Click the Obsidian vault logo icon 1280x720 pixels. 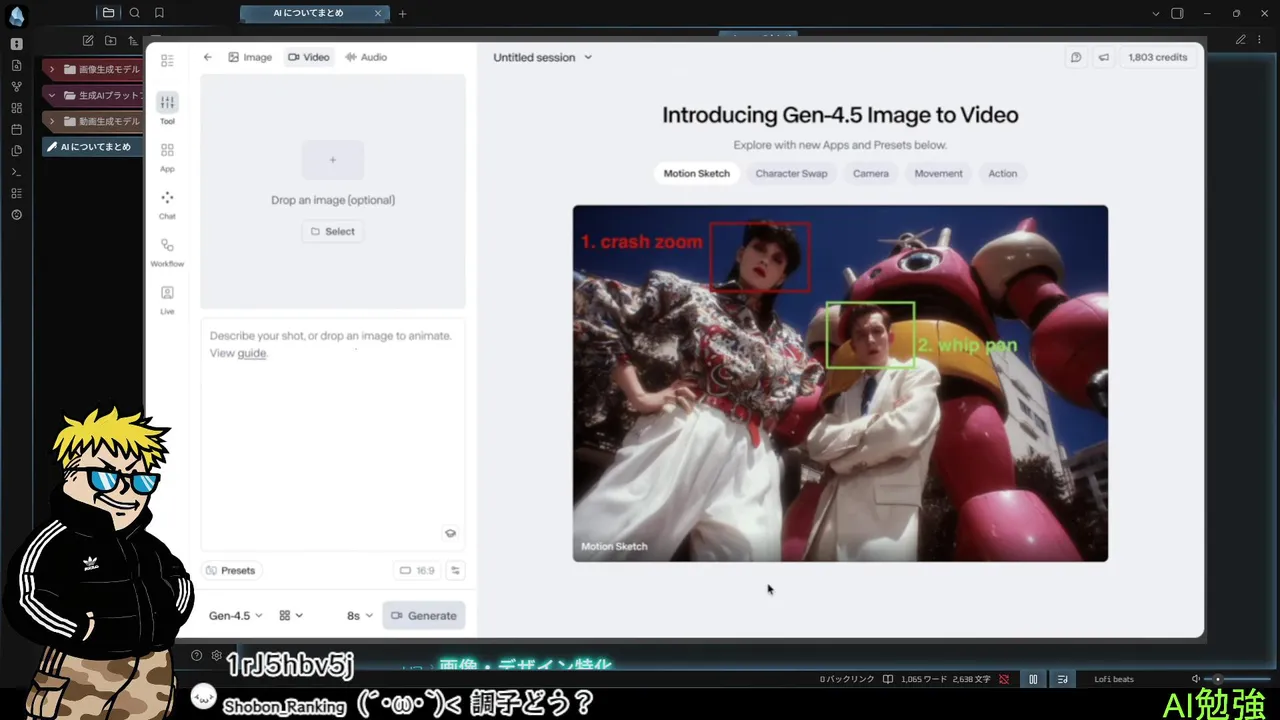pos(16,15)
